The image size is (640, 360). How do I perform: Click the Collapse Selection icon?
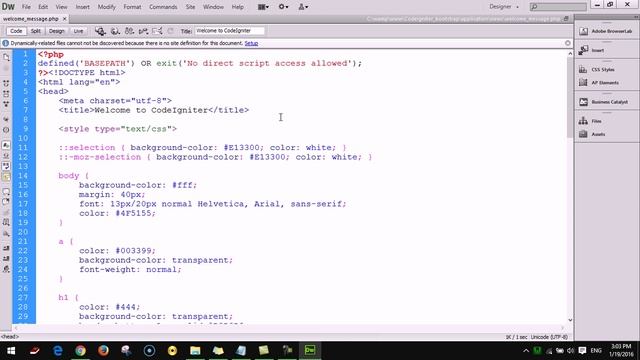pyautogui.click(x=6, y=93)
